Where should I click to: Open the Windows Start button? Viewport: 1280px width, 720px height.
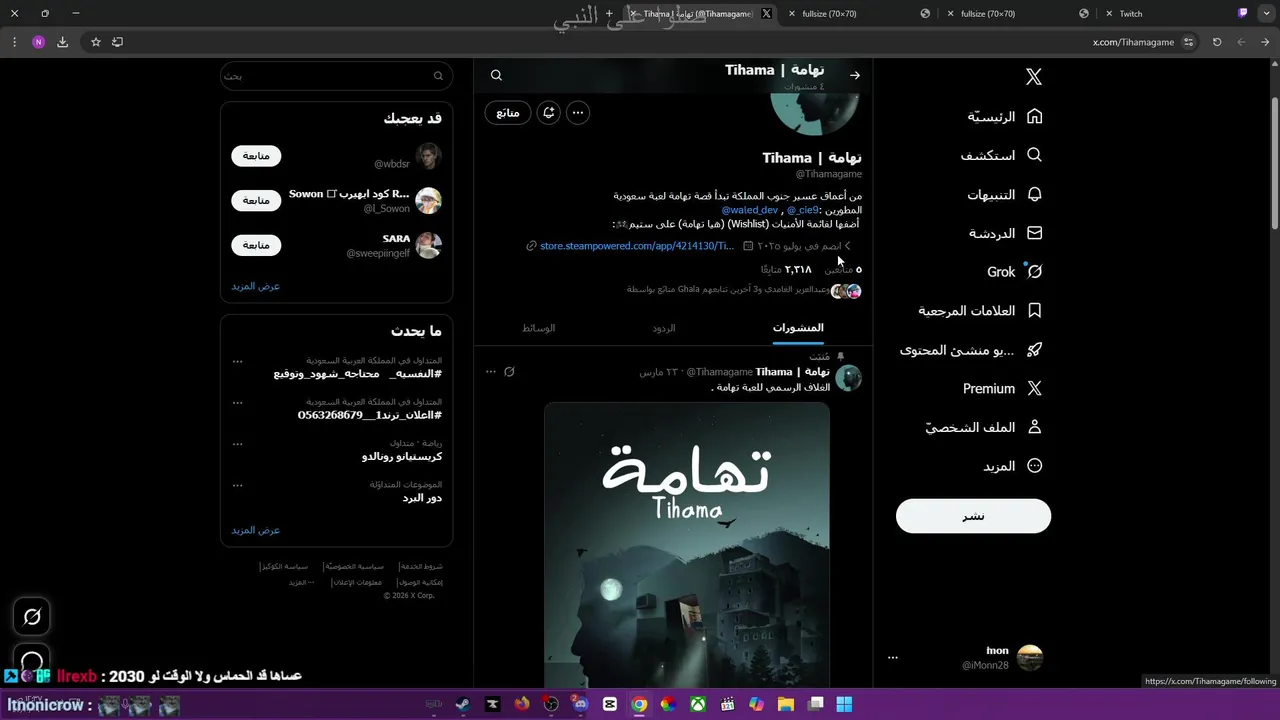coord(845,704)
